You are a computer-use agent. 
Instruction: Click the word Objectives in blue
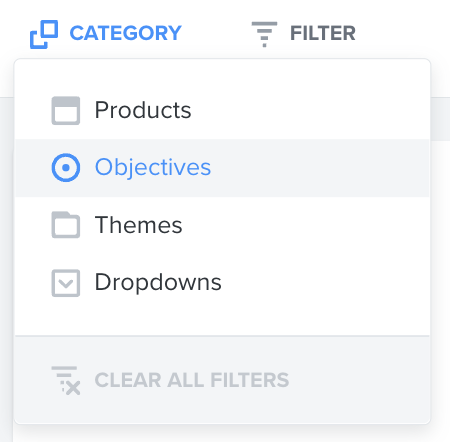[x=153, y=168]
